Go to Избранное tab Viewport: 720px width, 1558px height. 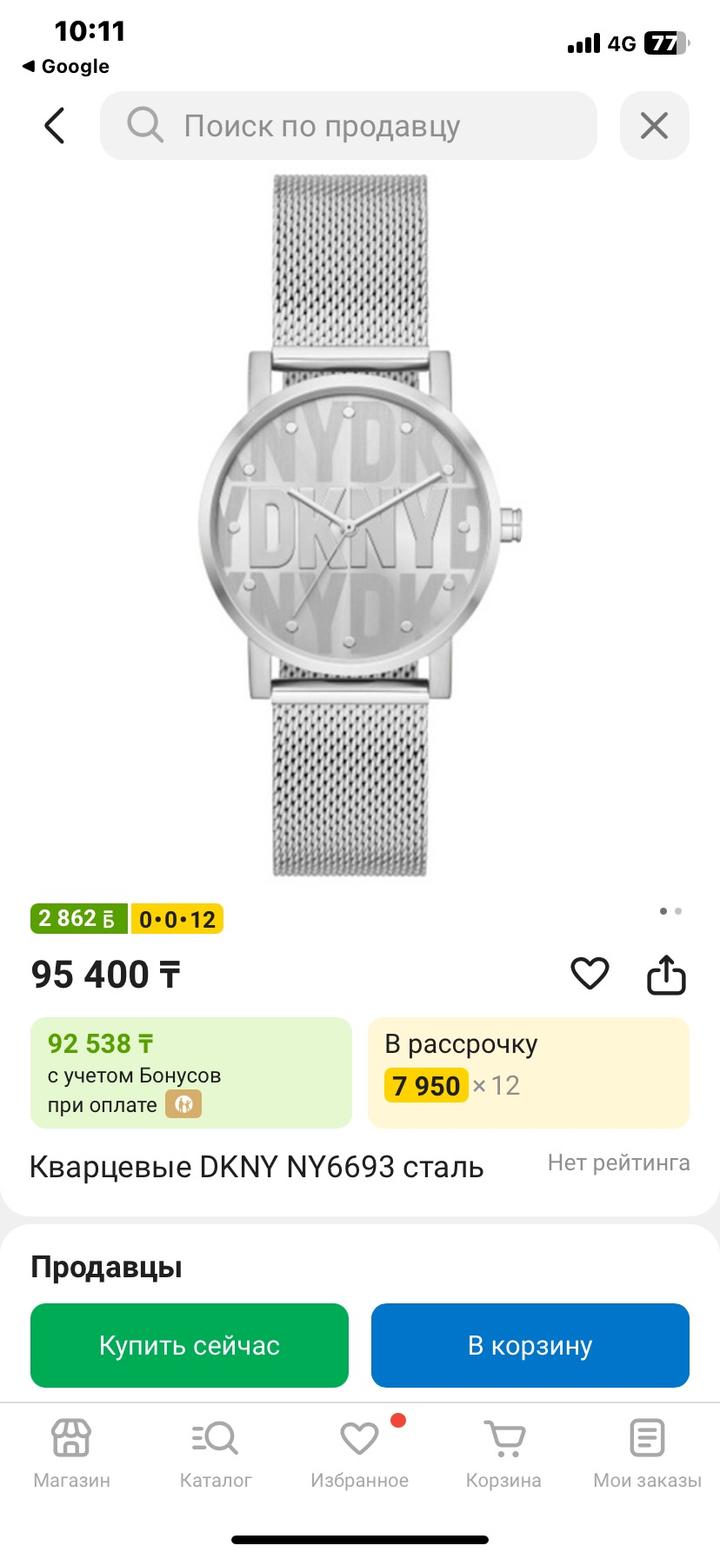(x=359, y=1454)
